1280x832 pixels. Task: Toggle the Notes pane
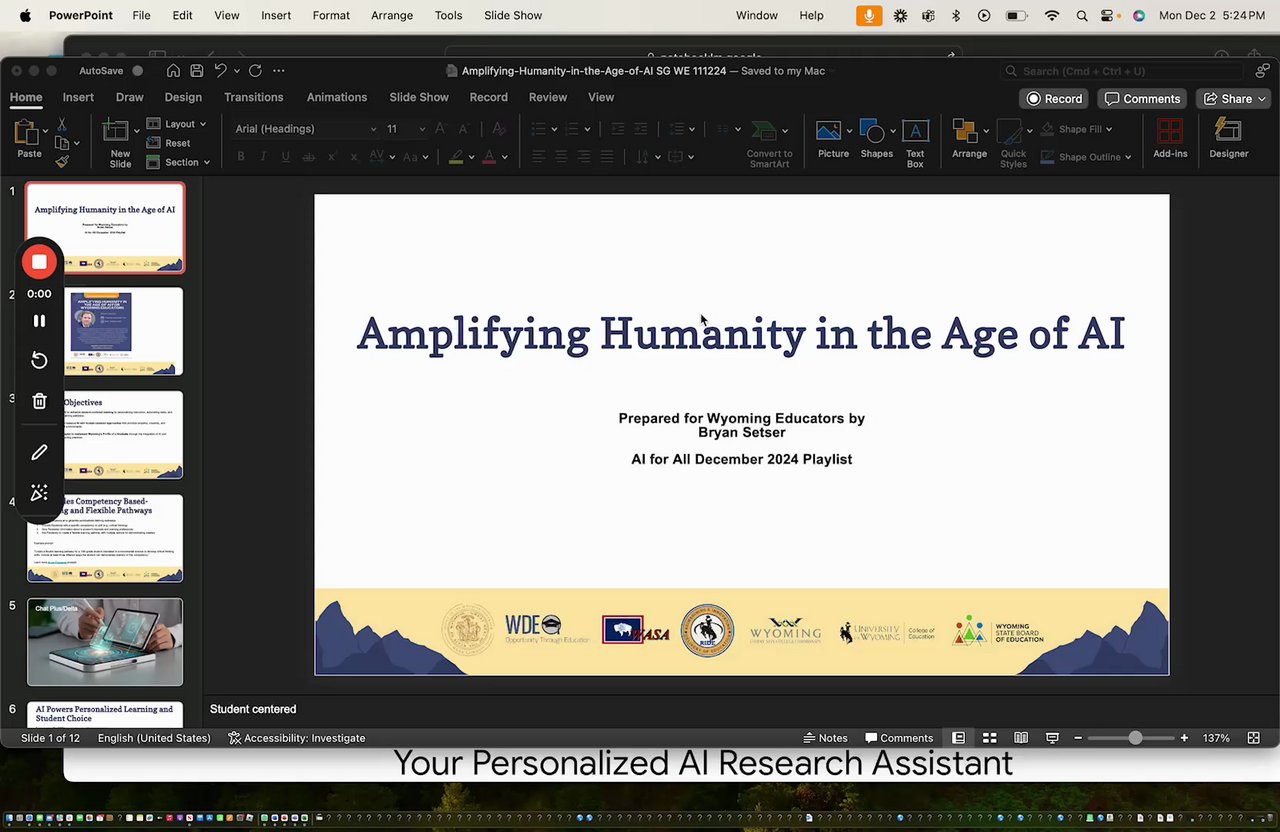tap(825, 738)
